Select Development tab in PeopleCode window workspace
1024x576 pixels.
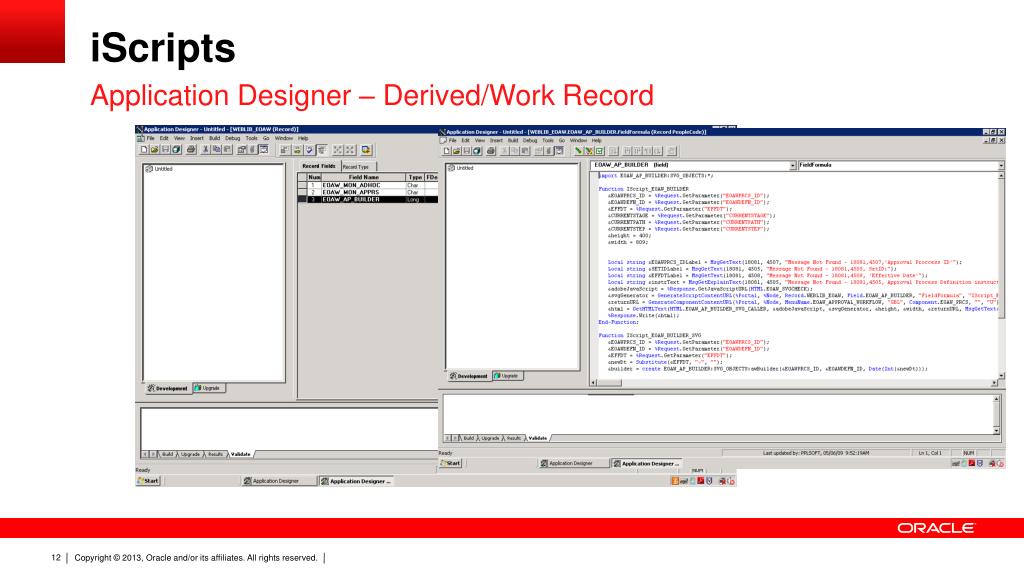point(468,376)
